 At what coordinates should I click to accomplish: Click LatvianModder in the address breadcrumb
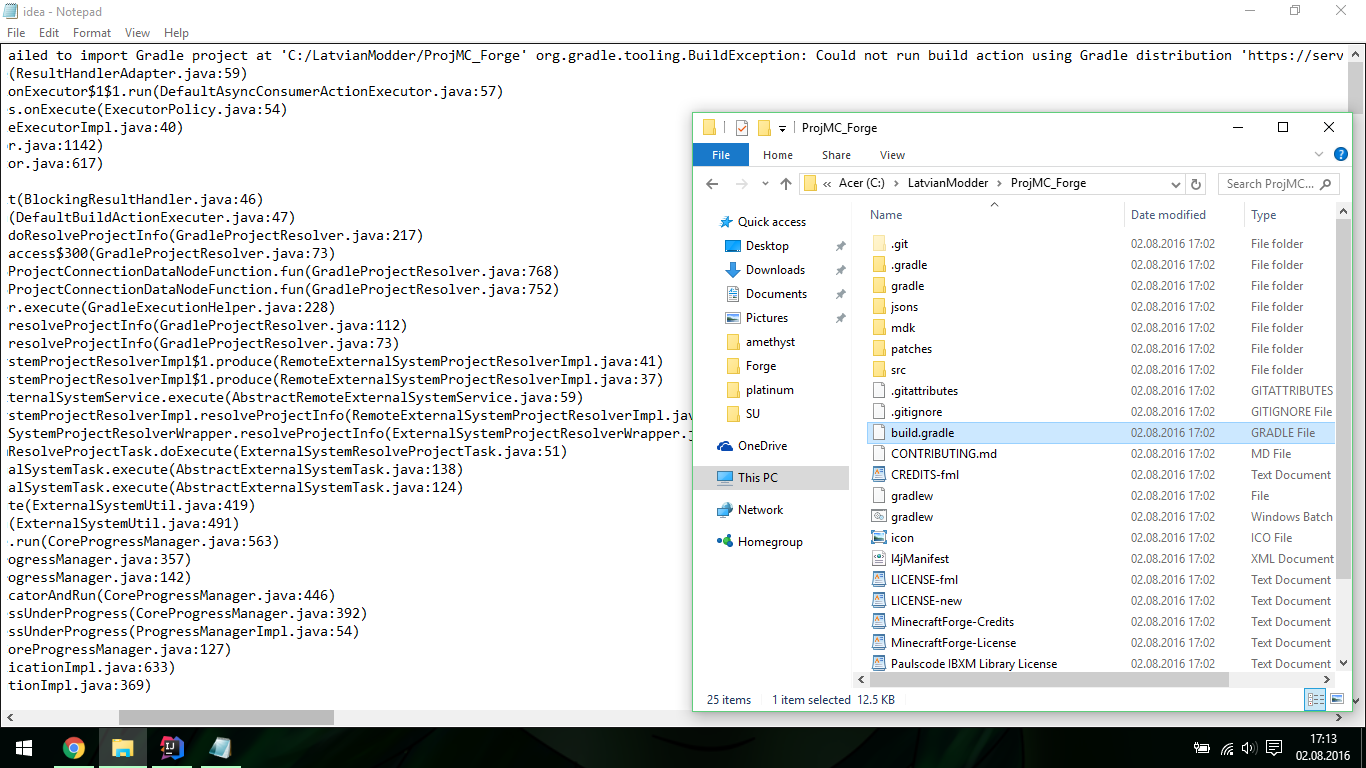click(947, 184)
